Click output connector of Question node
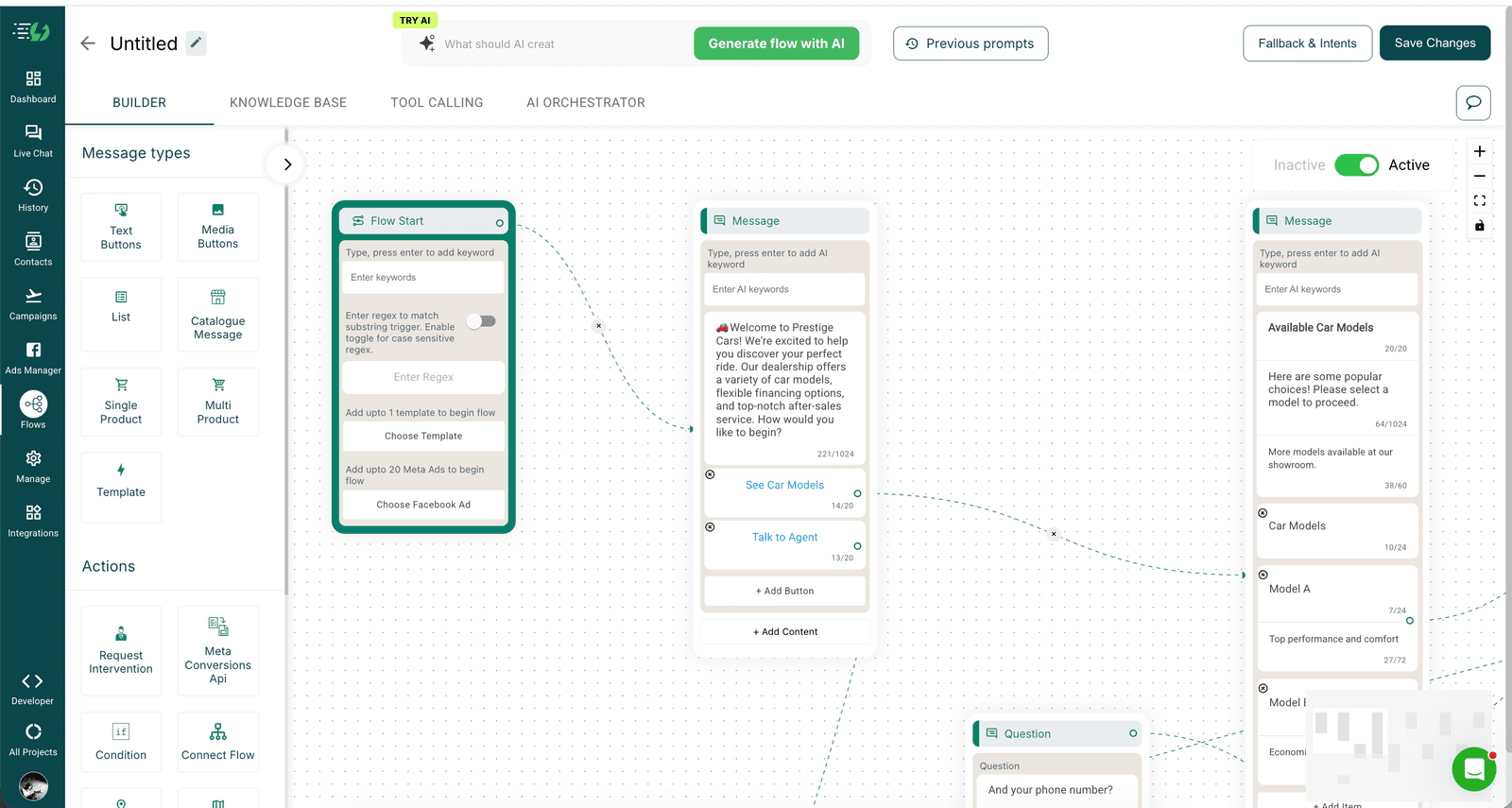This screenshot has width=1512, height=808. click(x=1133, y=733)
